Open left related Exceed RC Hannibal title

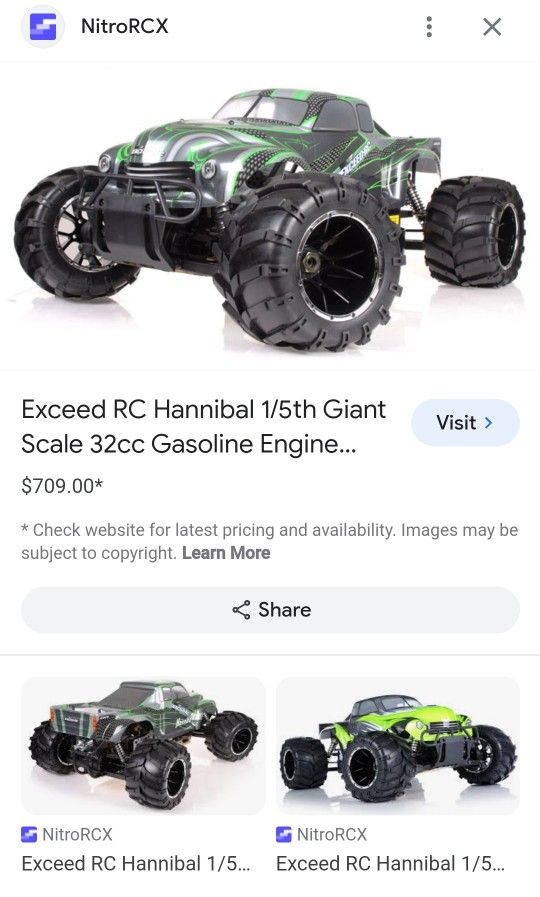pyautogui.click(x=136, y=864)
